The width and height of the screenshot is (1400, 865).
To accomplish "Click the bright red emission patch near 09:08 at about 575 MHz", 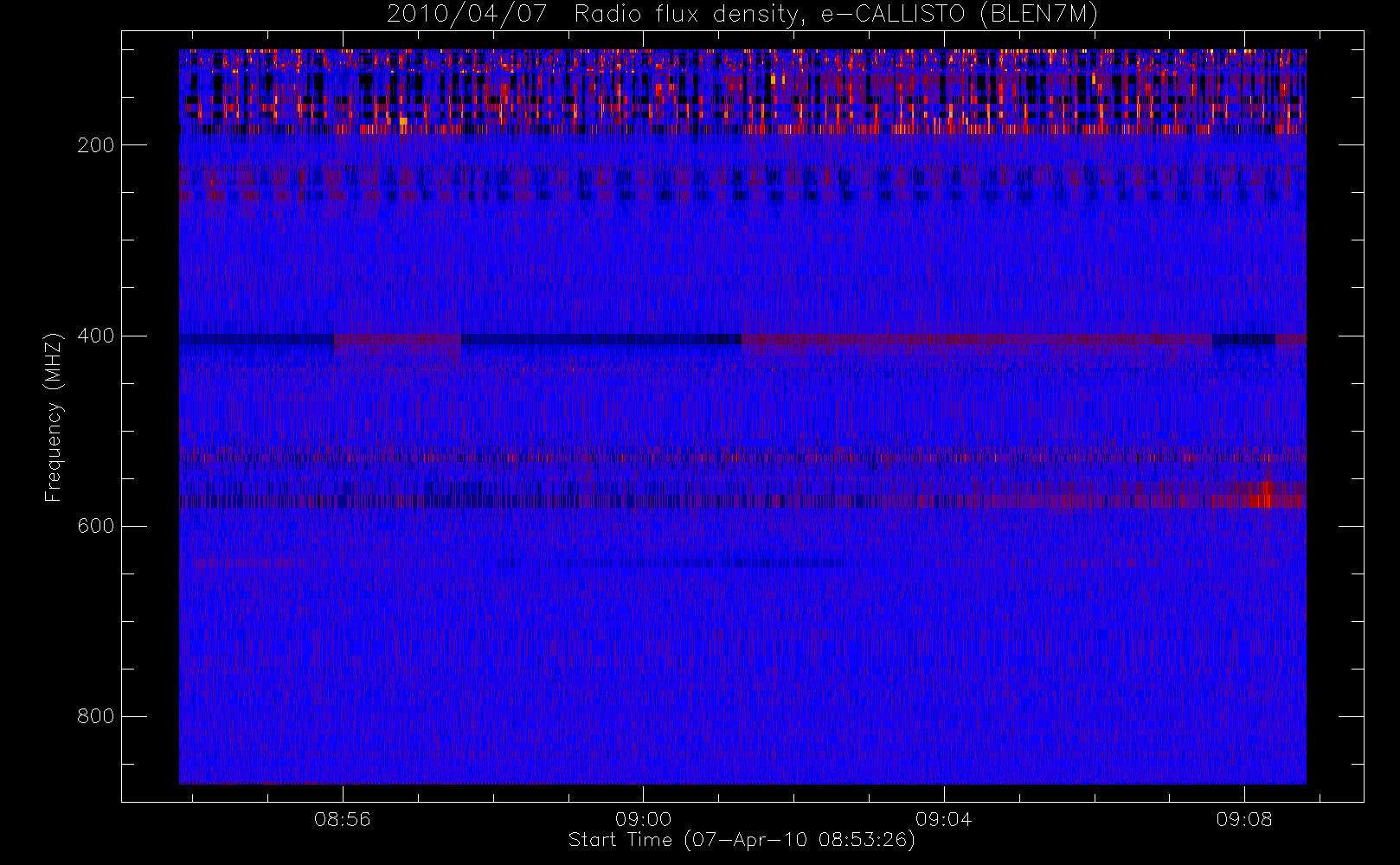I will [1259, 497].
